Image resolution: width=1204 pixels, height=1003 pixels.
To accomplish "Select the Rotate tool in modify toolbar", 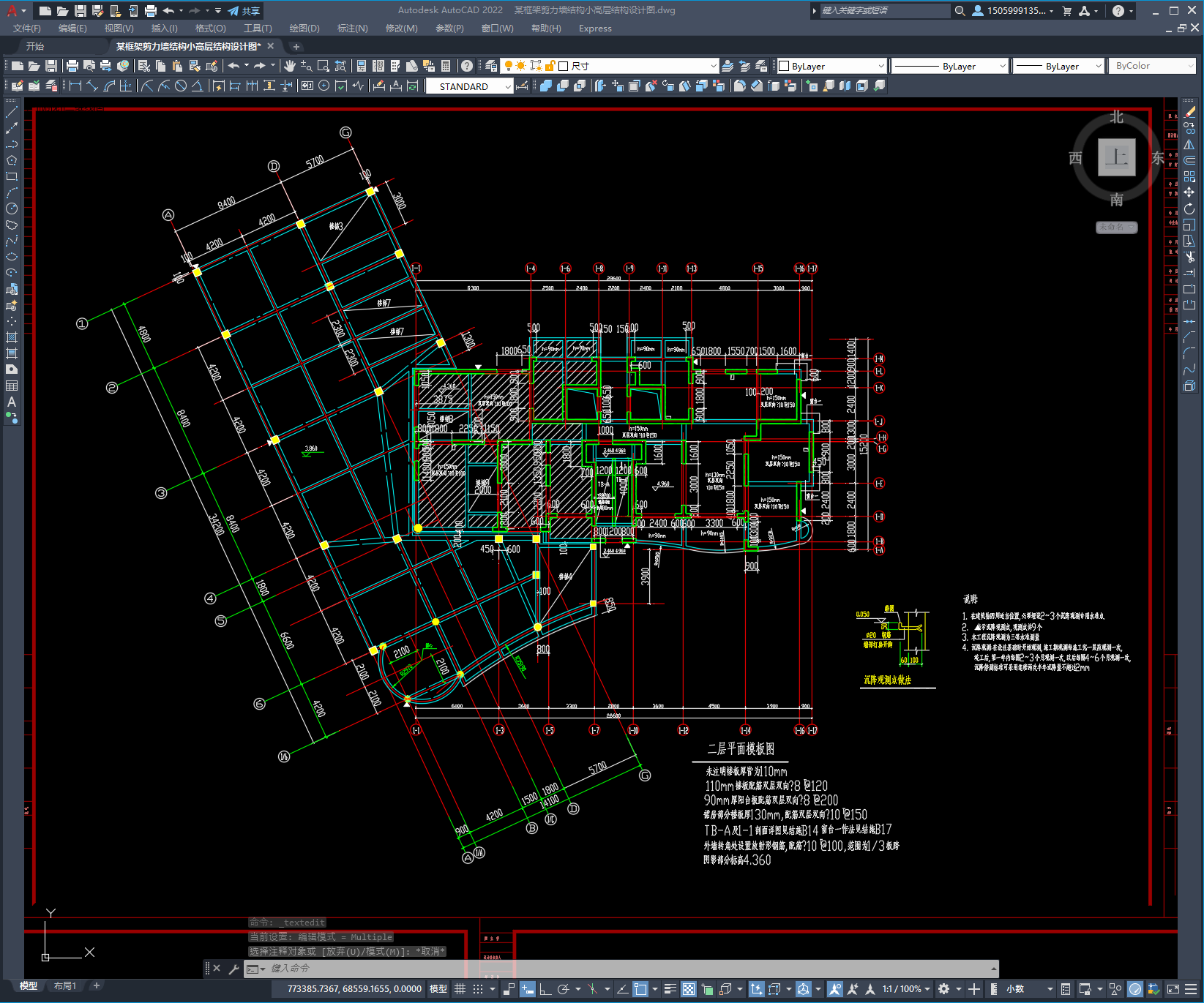I will (x=1189, y=209).
